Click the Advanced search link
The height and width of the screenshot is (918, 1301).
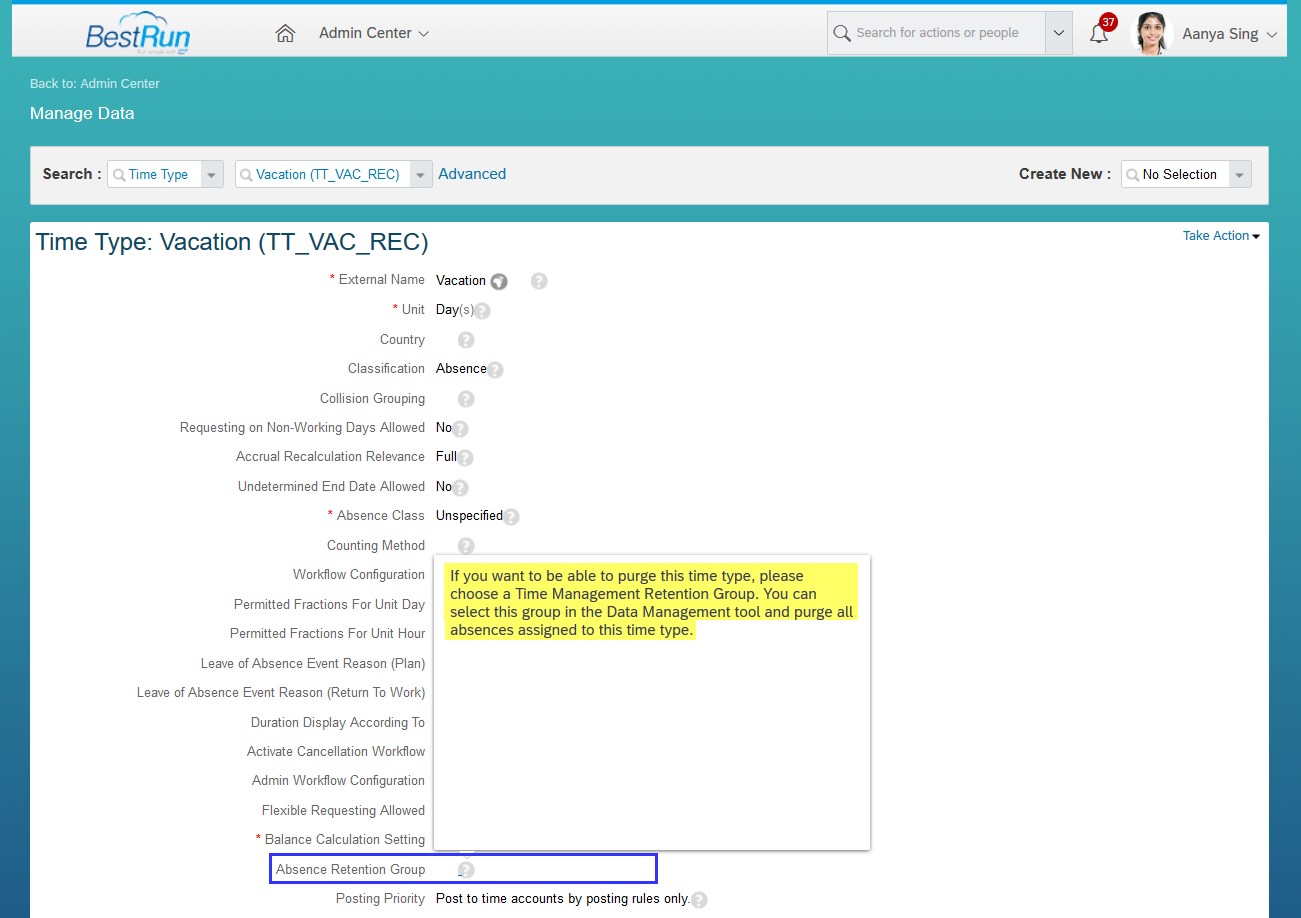(x=472, y=174)
